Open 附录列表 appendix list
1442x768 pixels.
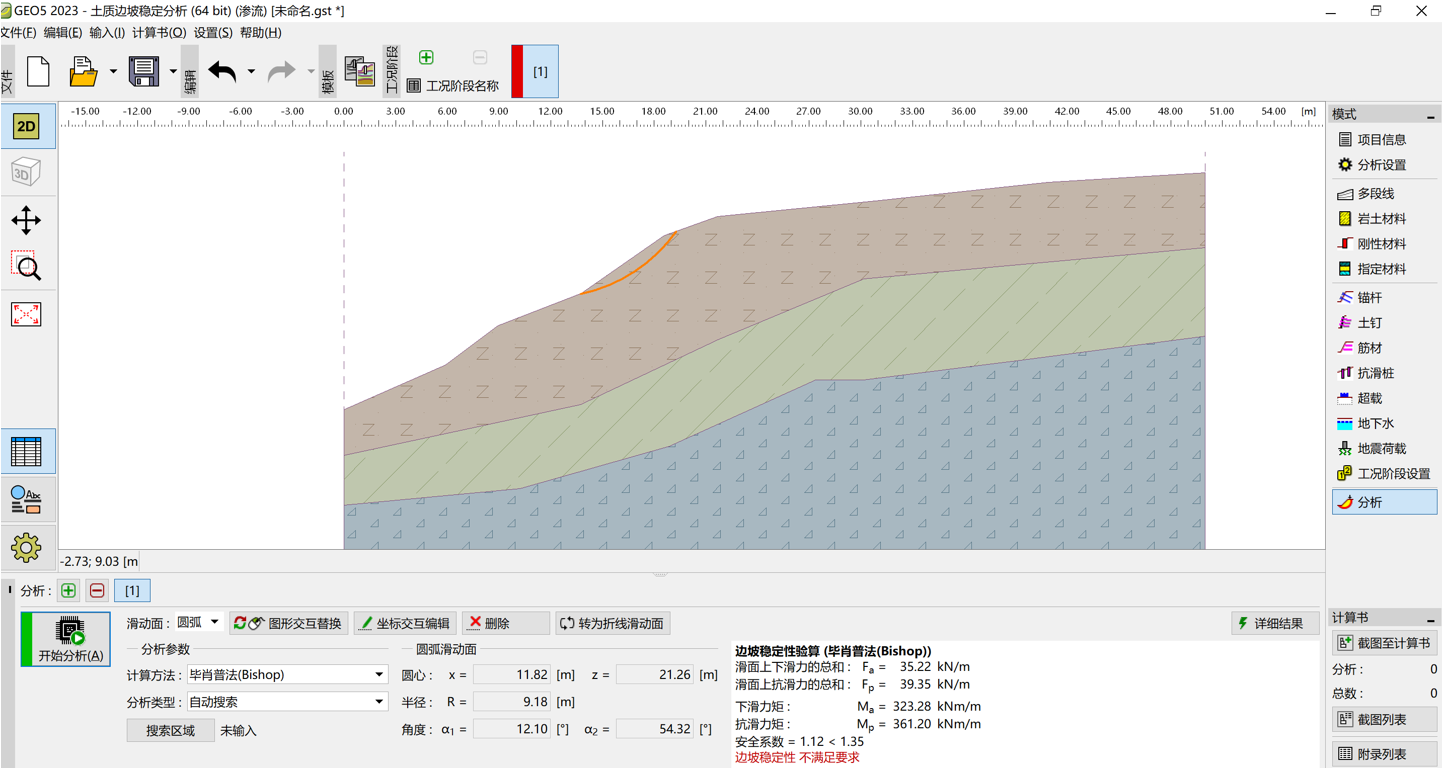[x=1384, y=754]
